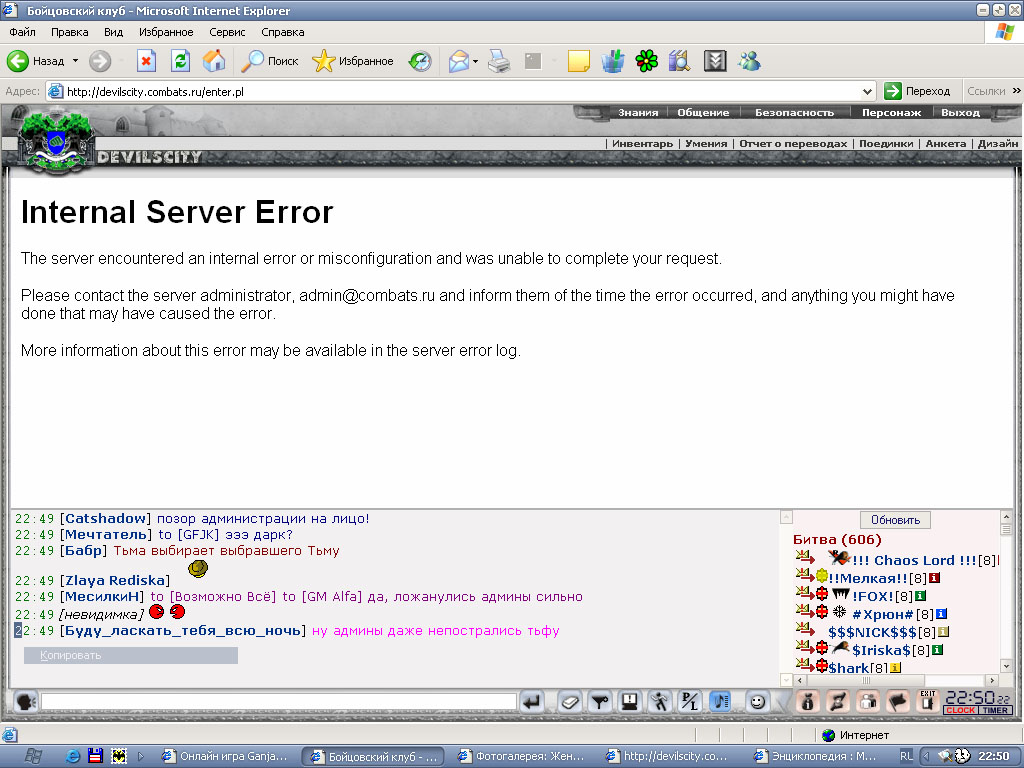Expand the address bar dropdown arrow
1024x768 pixels.
867,91
